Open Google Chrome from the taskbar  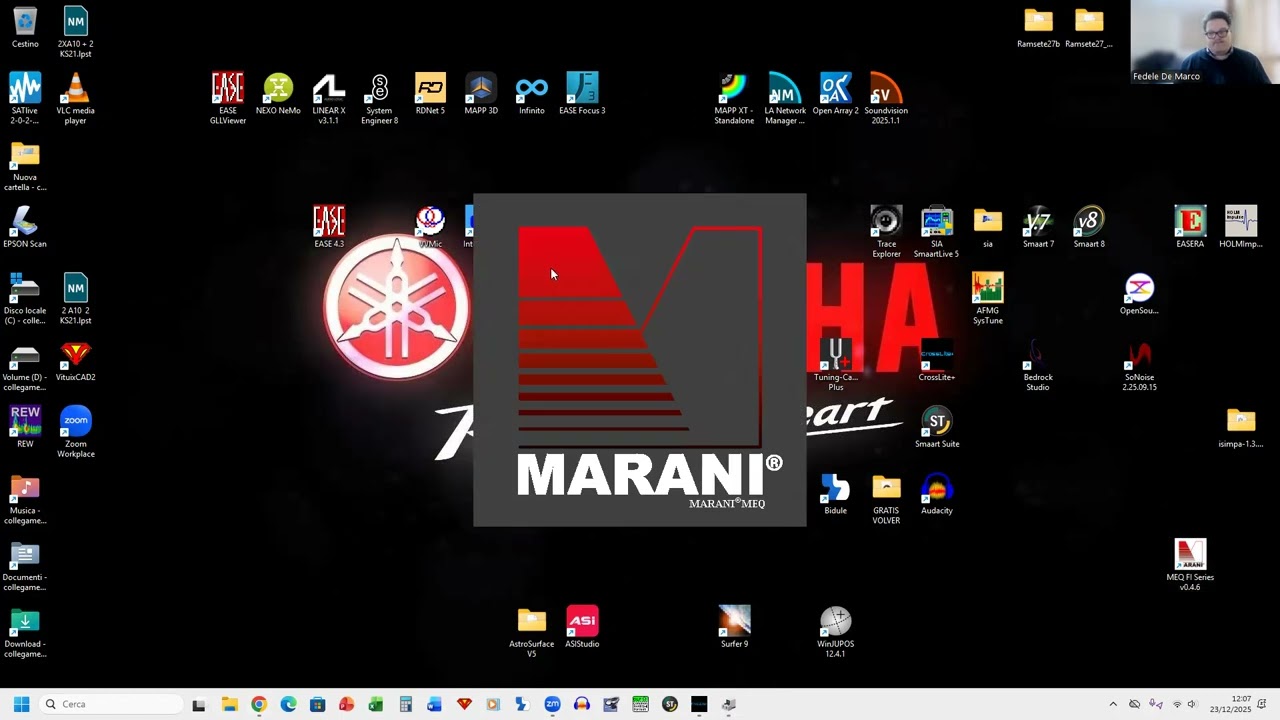[259, 704]
